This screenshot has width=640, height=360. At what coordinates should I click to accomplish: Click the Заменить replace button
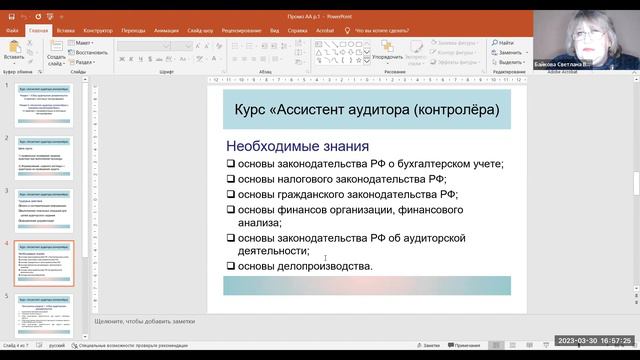[x=510, y=53]
